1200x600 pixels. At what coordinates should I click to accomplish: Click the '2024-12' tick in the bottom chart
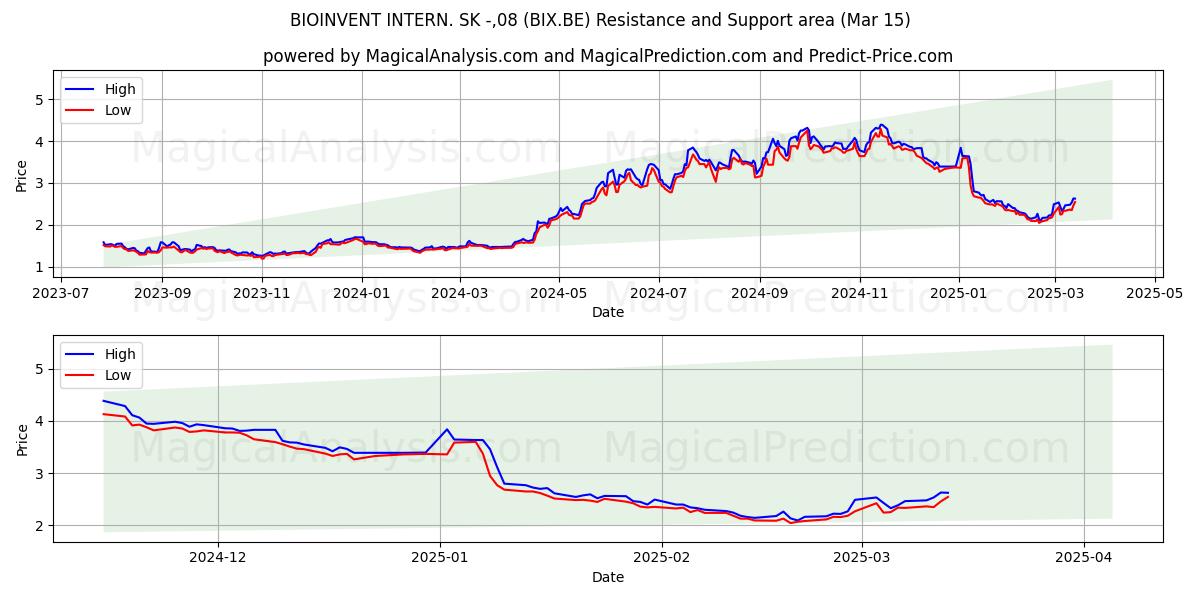218,559
